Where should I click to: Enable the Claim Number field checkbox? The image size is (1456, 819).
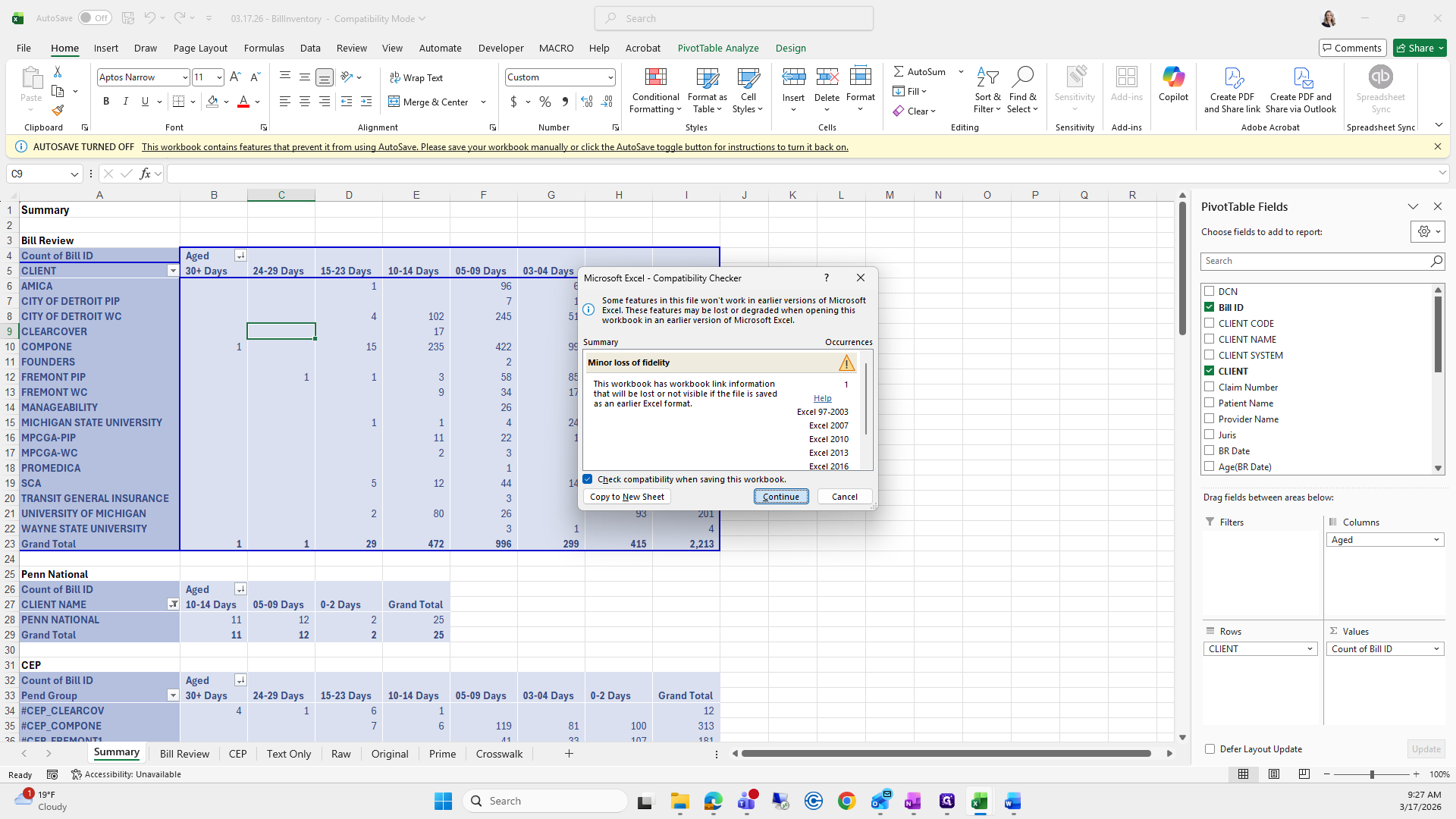1210,387
